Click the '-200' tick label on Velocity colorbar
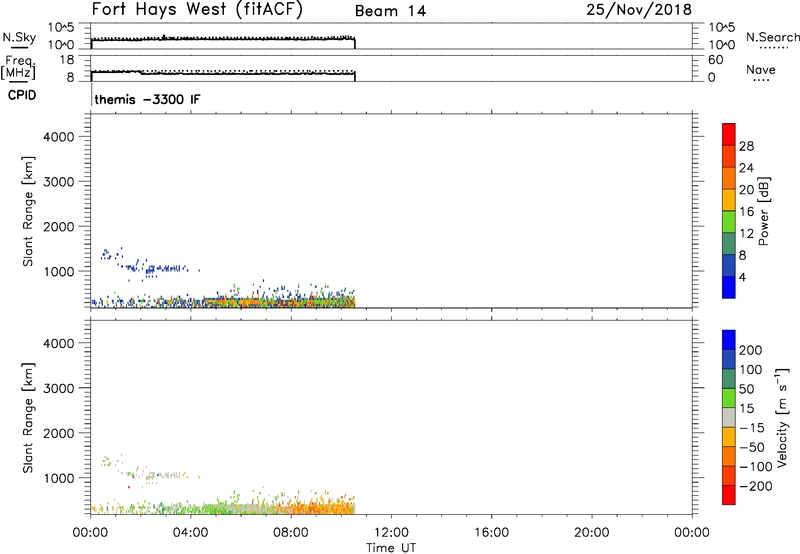Image resolution: width=800 pixels, height=554 pixels. pos(755,486)
